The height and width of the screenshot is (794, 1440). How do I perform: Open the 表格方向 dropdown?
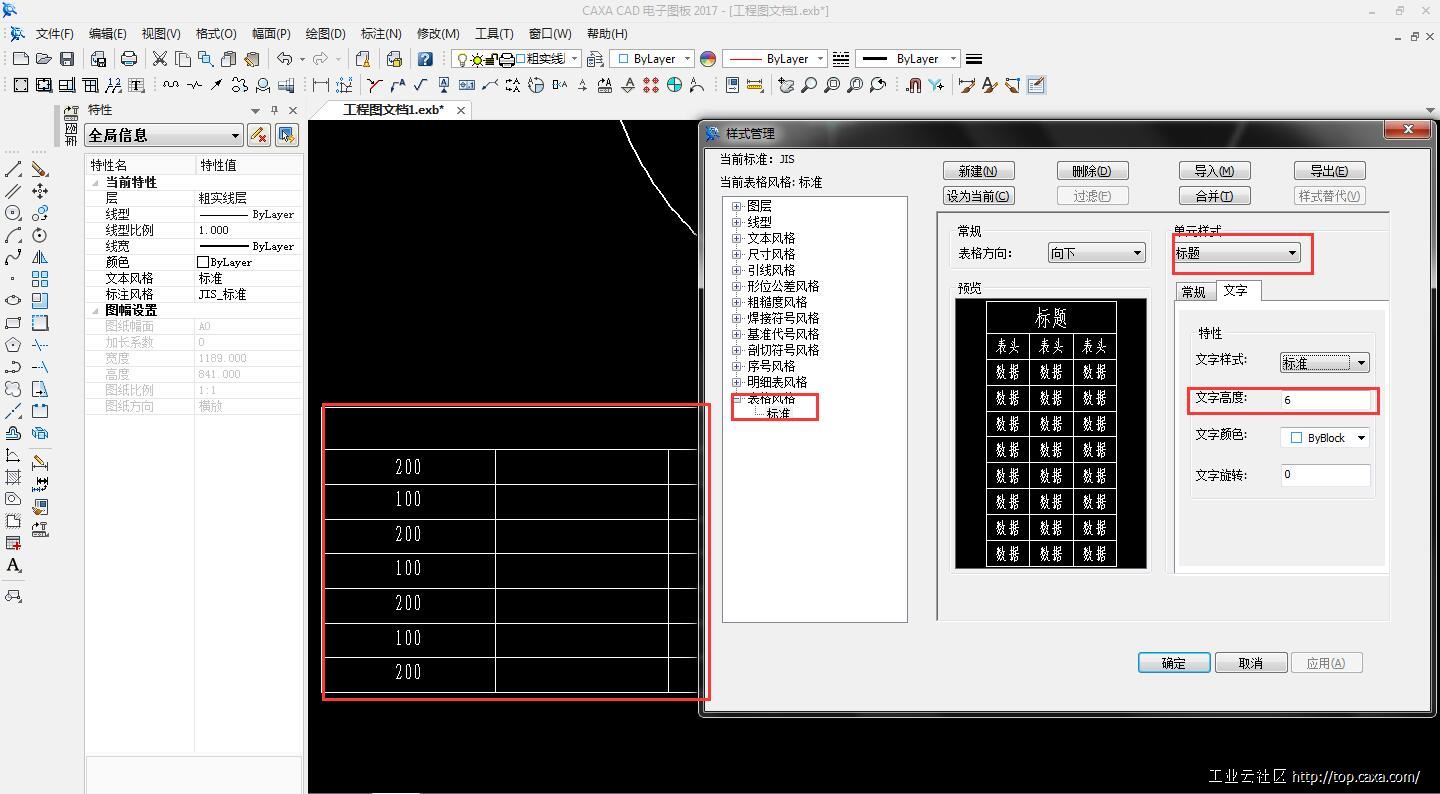pos(1136,253)
